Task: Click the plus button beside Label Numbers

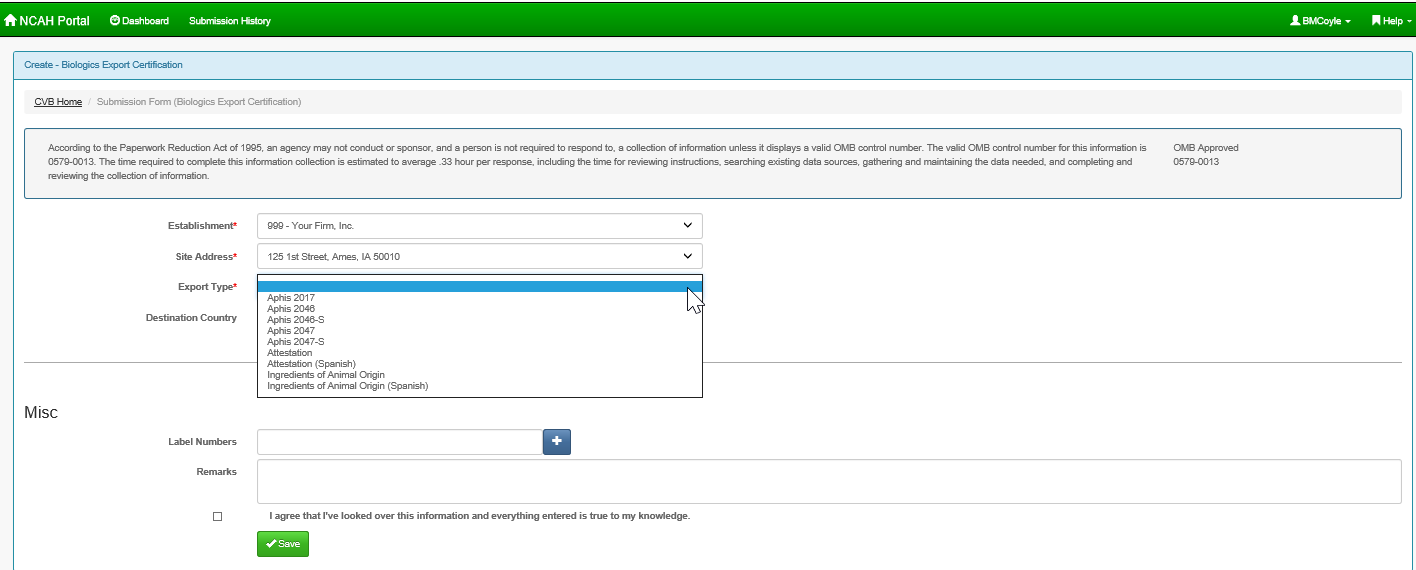Action: pyautogui.click(x=556, y=442)
